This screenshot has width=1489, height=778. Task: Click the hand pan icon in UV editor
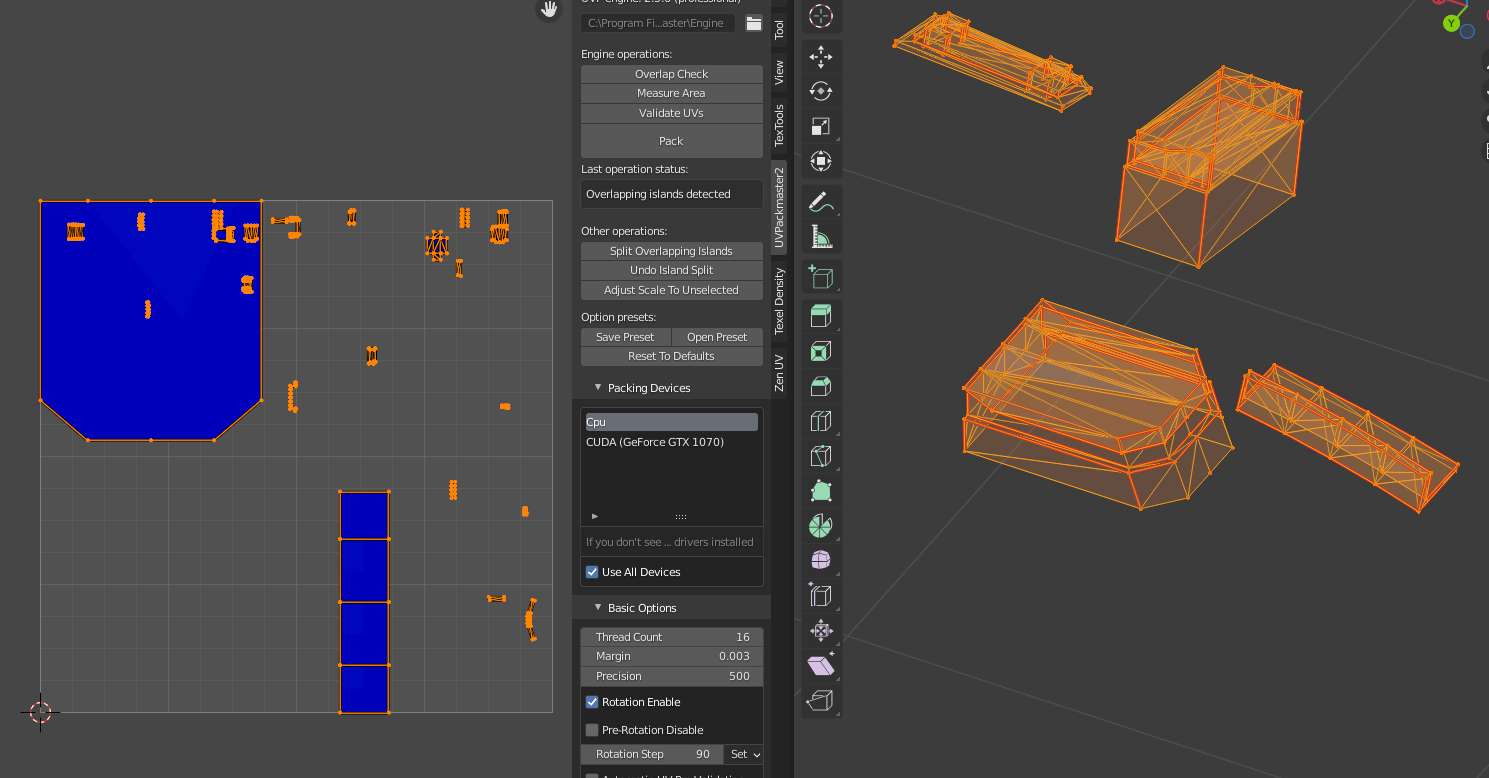pyautogui.click(x=549, y=10)
